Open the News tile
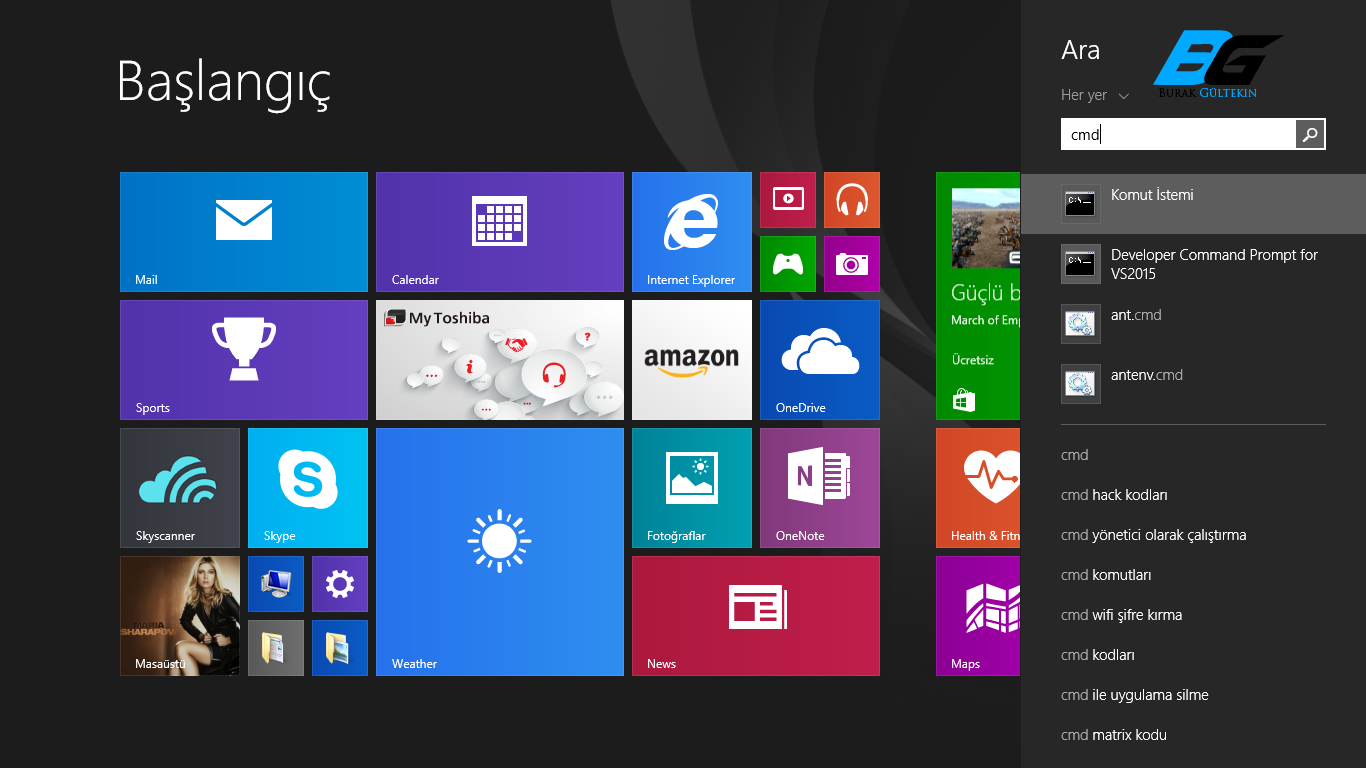Screen dimensions: 1366x768 (x=756, y=616)
